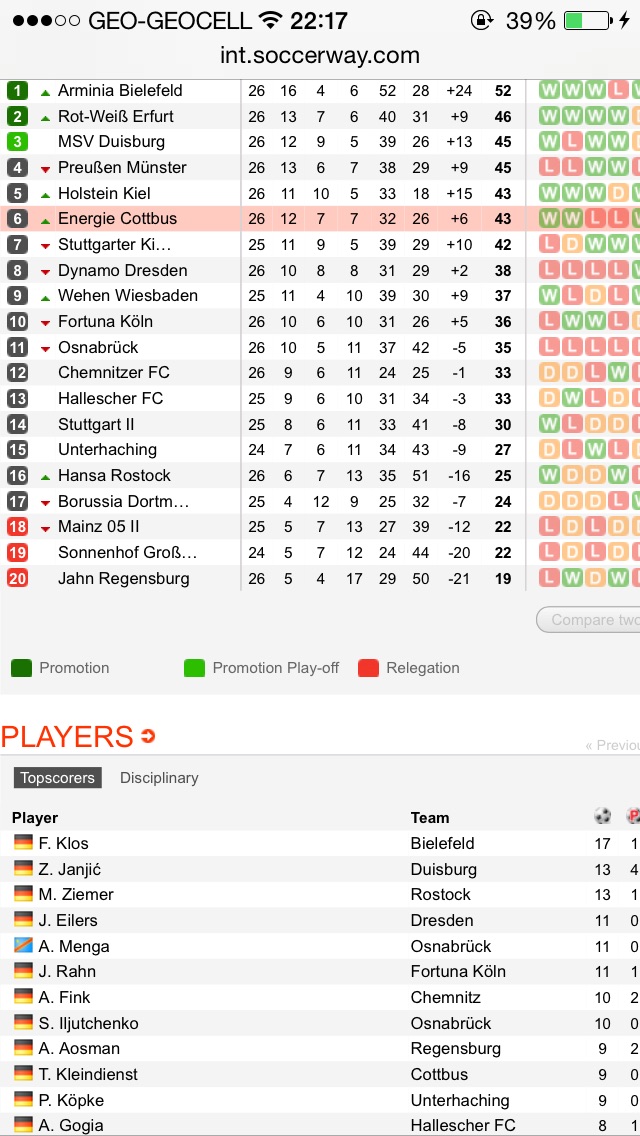
Task: Click the red down arrow beside Preußen Münster
Action: 45,168
